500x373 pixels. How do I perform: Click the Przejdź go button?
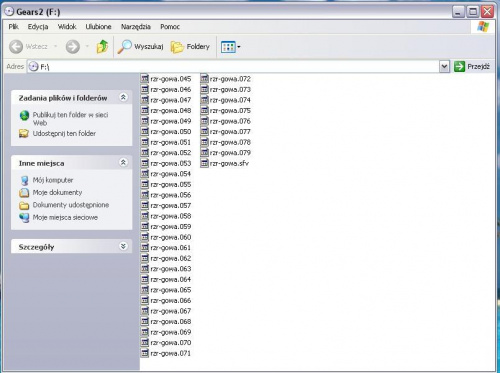tap(472, 66)
